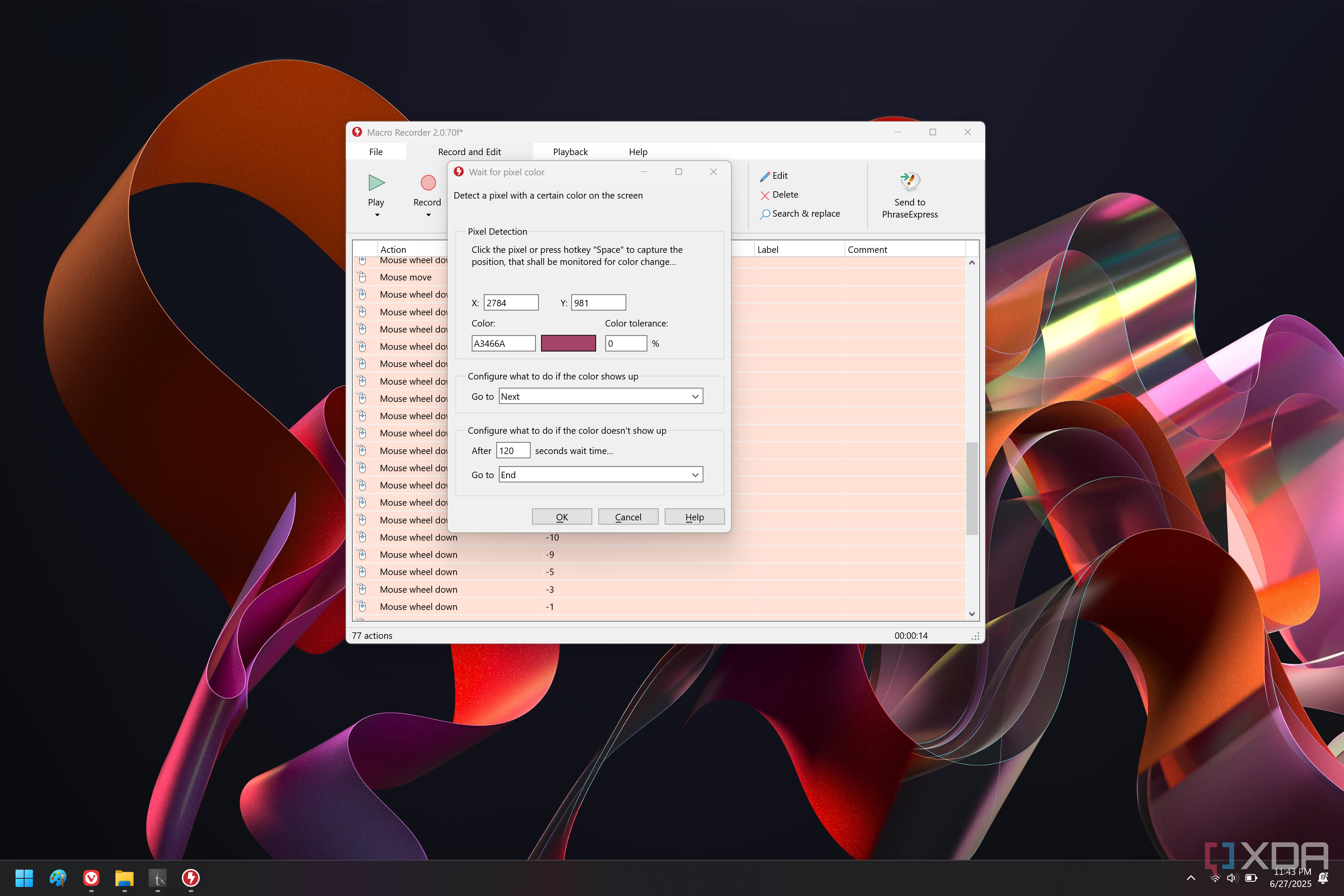Click the Color hex code field
1344x896 pixels.
point(503,343)
